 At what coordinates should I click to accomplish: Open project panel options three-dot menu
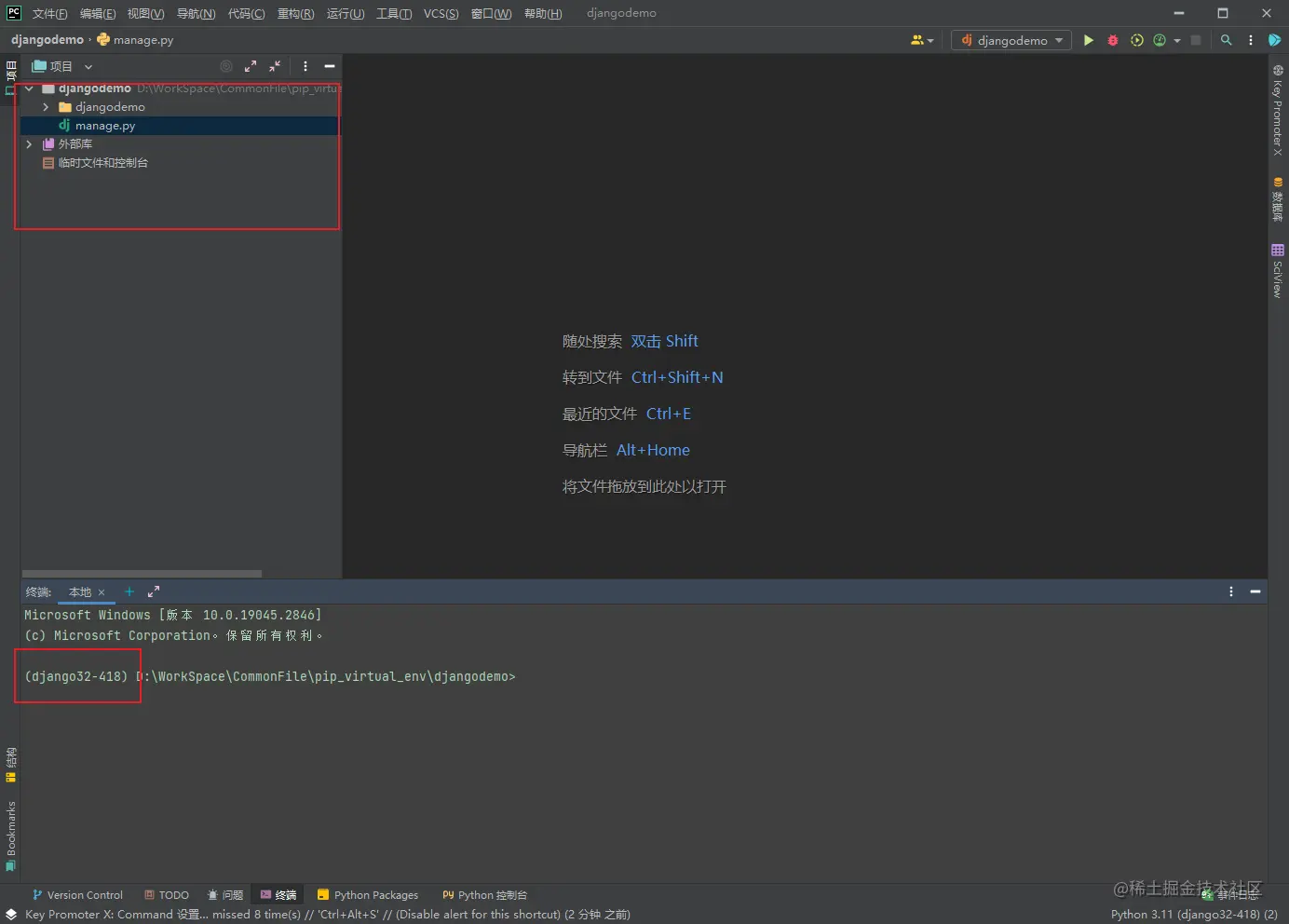pyautogui.click(x=305, y=66)
